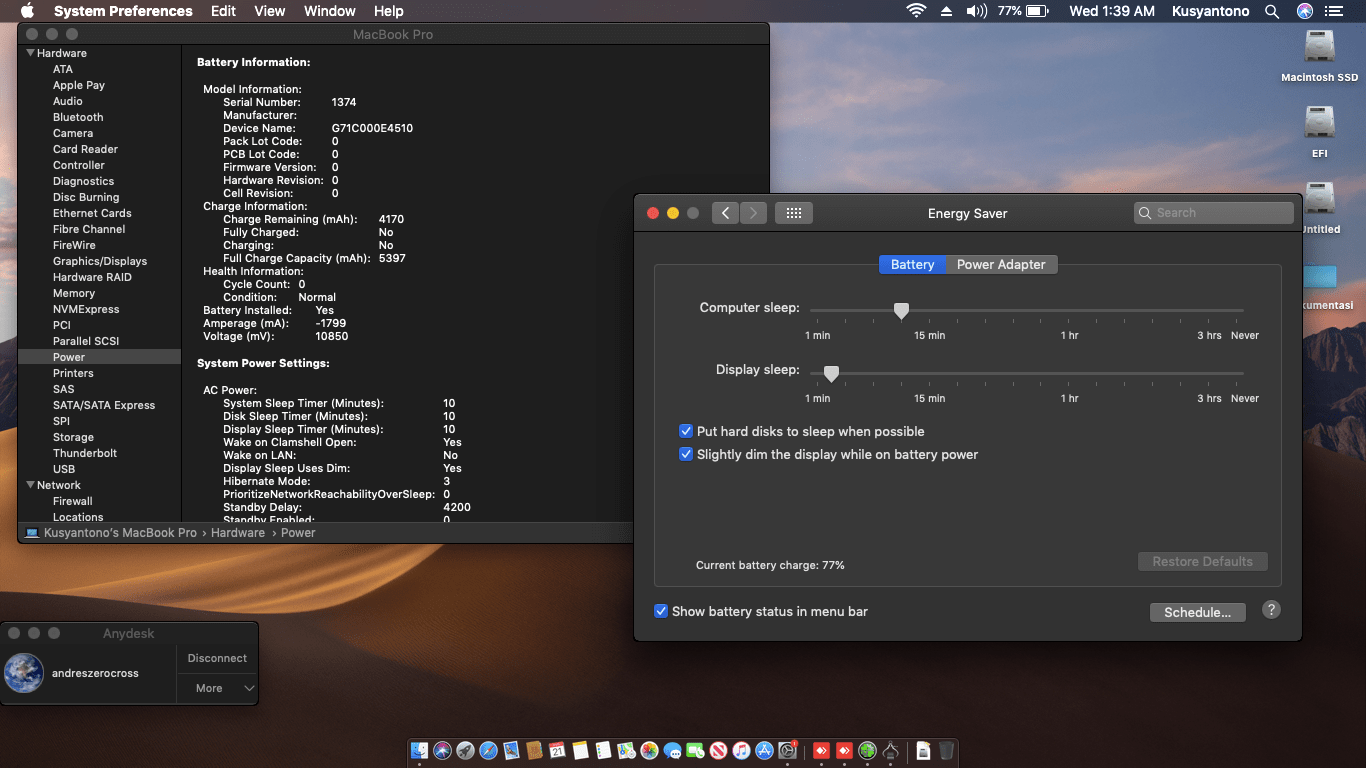Collapse the Hardware section triangle
Image resolution: width=1366 pixels, height=768 pixels.
[30, 53]
